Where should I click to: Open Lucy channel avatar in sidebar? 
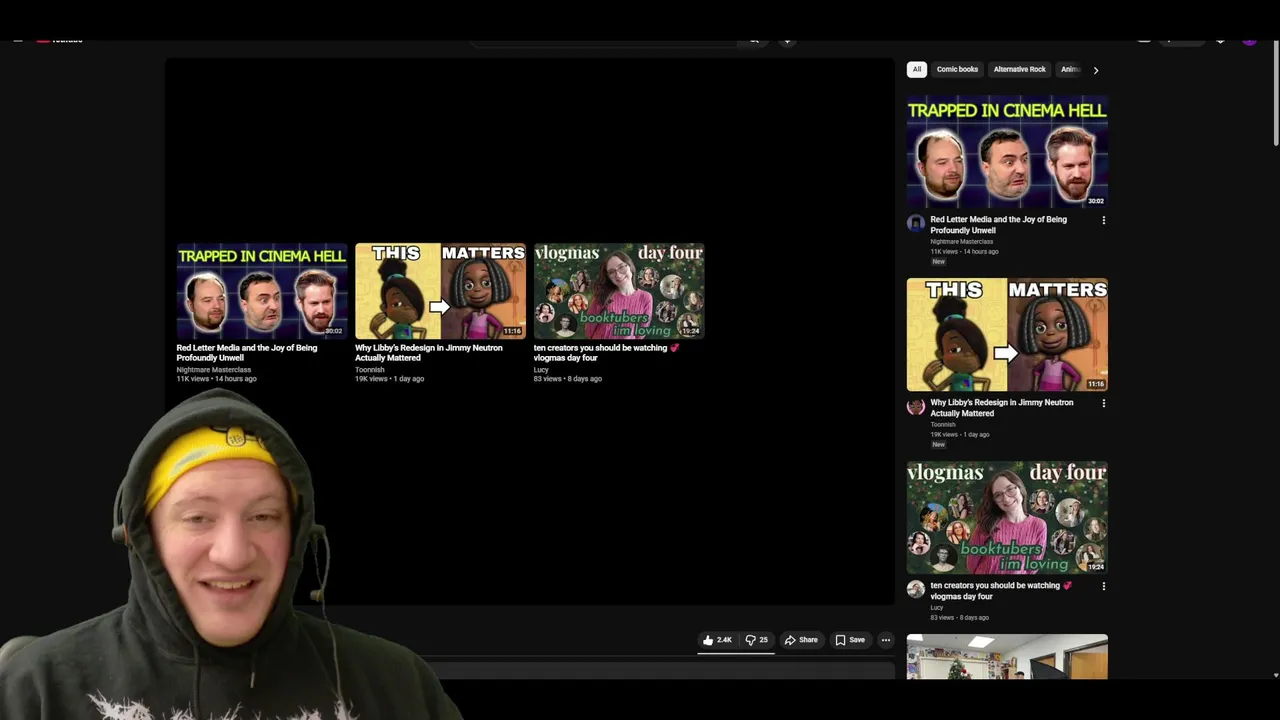point(916,589)
